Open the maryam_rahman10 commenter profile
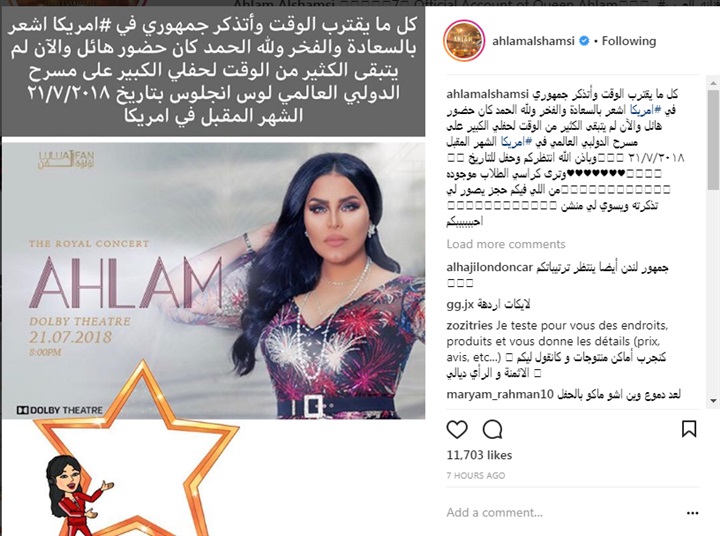This screenshot has height=536, width=720. [500, 394]
